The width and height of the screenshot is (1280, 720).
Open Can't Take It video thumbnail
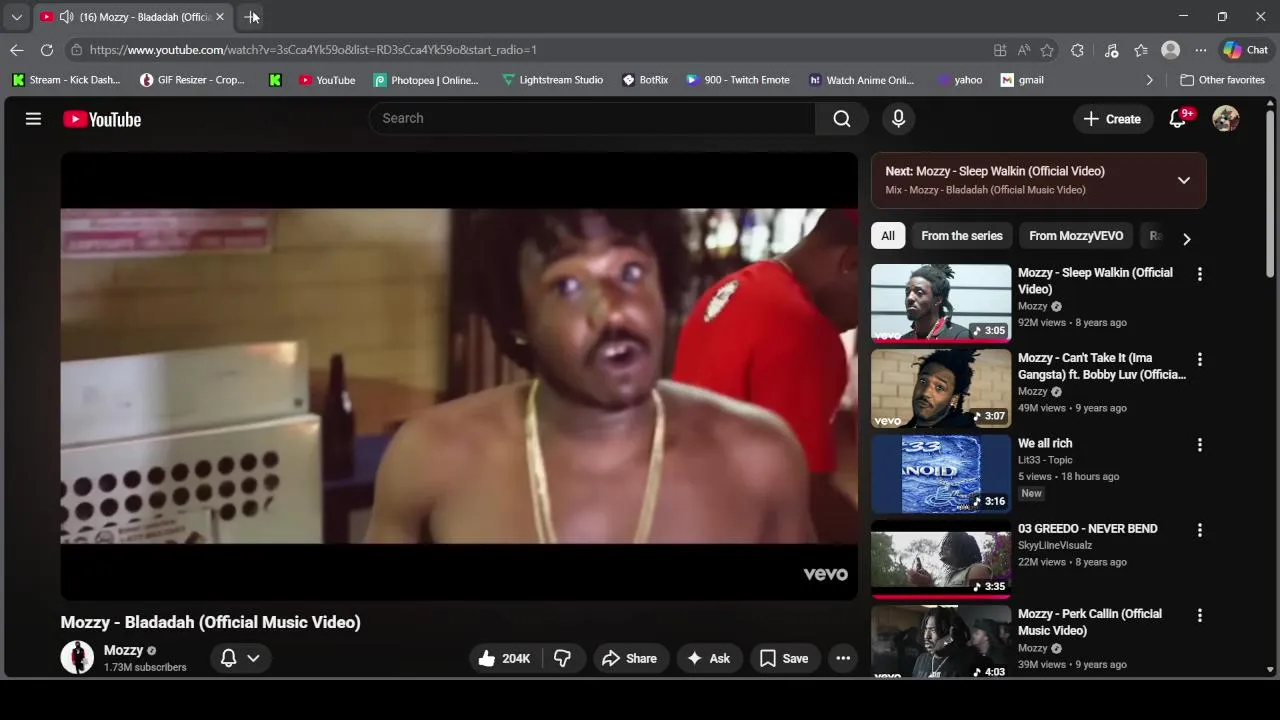tap(941, 388)
